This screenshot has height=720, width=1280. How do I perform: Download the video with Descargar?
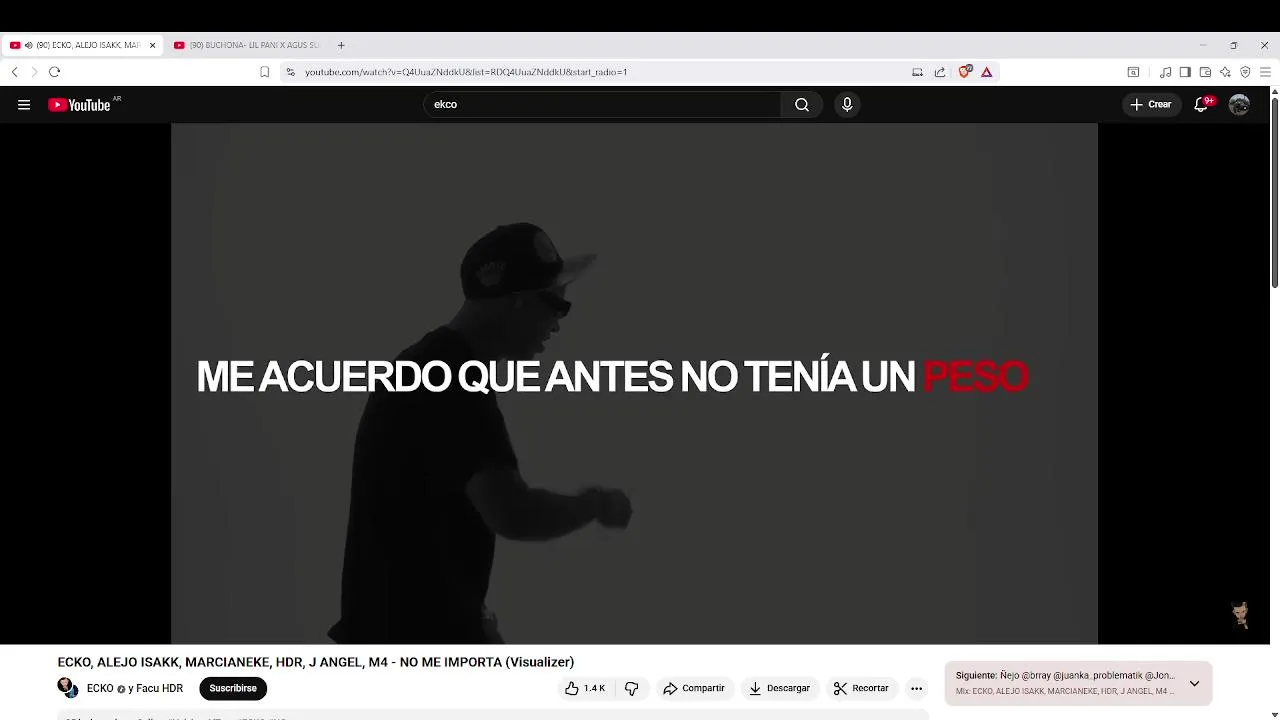(x=780, y=688)
